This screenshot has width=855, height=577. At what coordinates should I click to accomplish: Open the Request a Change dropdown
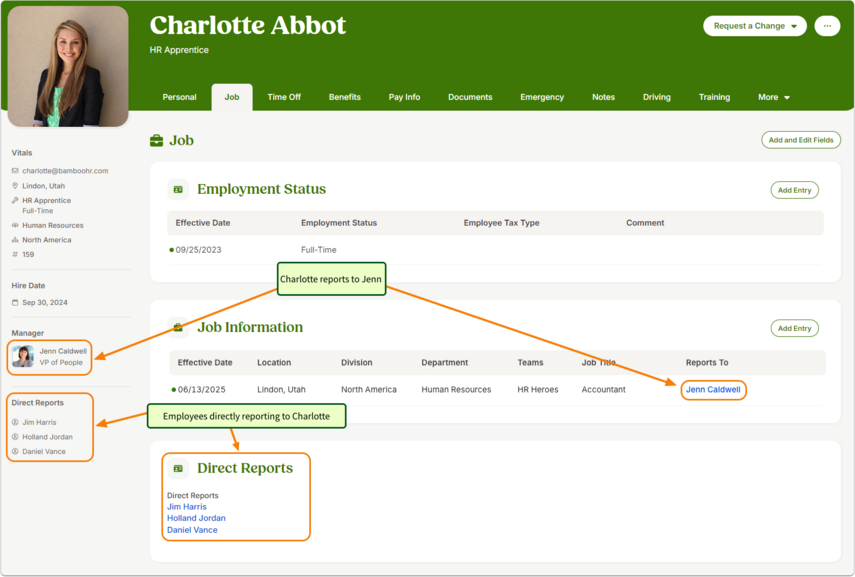point(755,26)
